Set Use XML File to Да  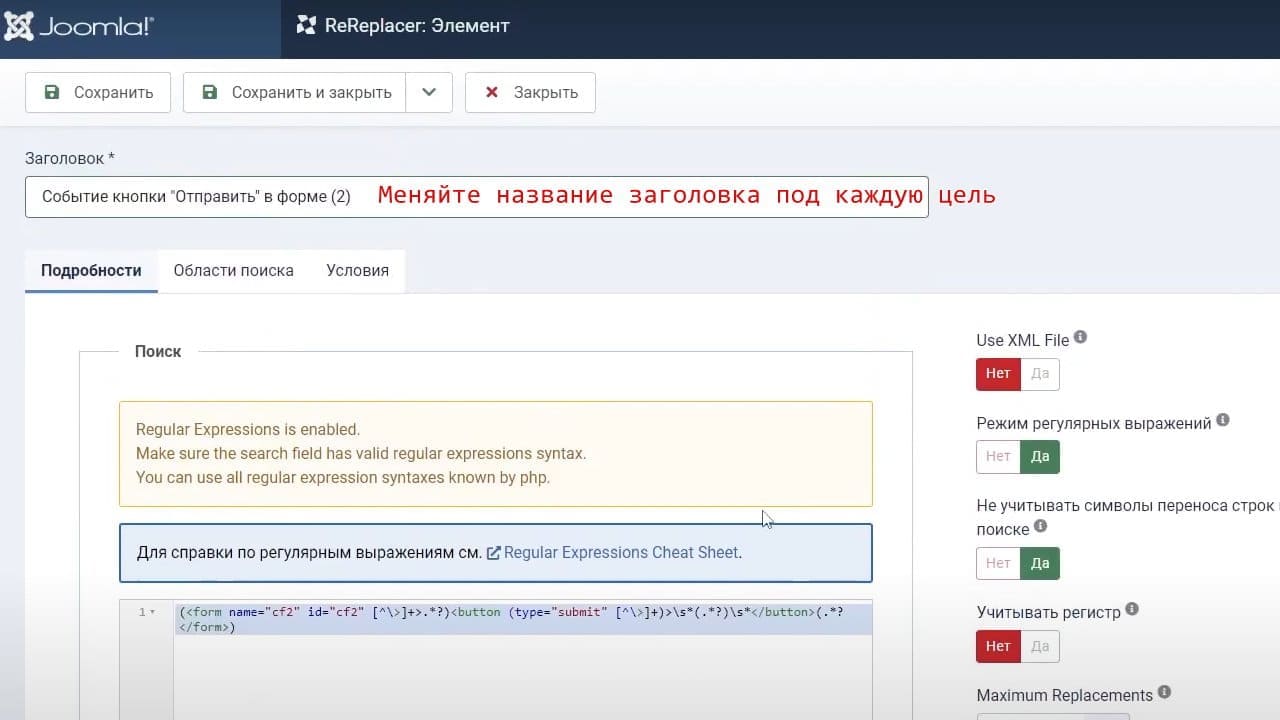tap(1040, 374)
